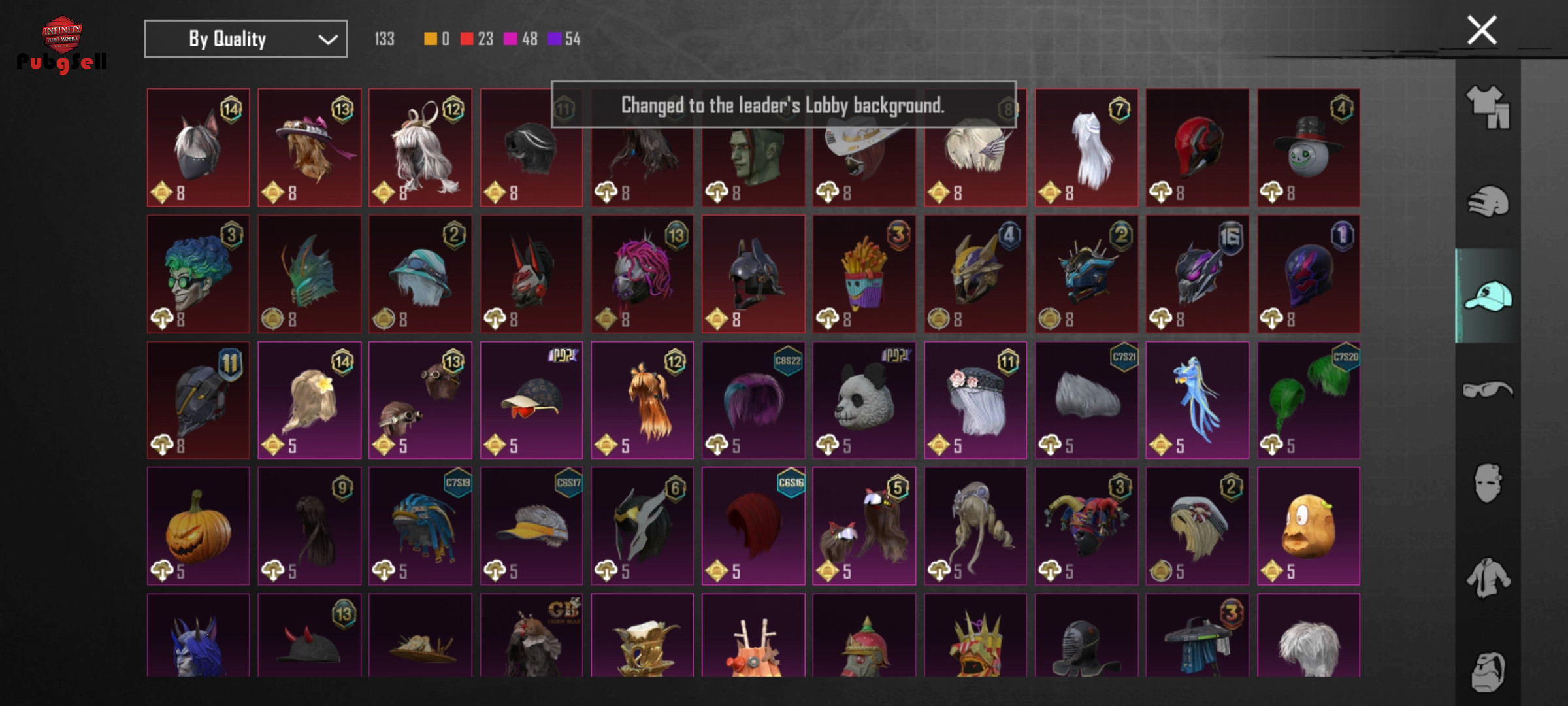Click the Infinity PubgSell logo
The image size is (1568, 706).
(62, 44)
